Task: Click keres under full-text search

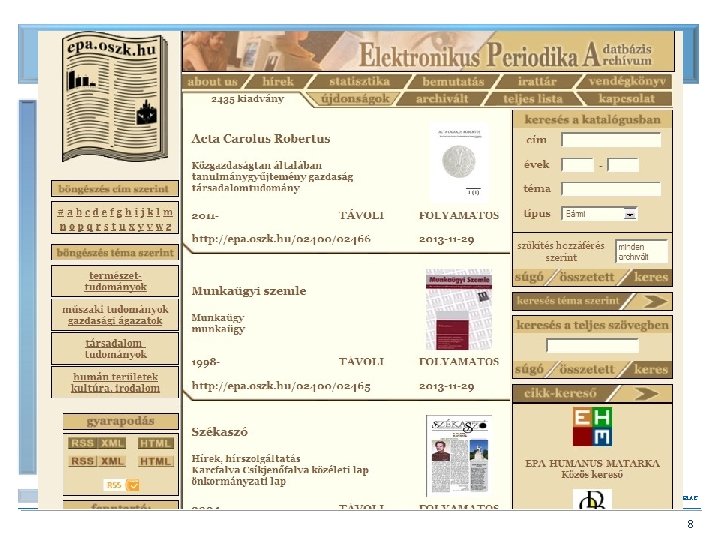Action: (650, 369)
